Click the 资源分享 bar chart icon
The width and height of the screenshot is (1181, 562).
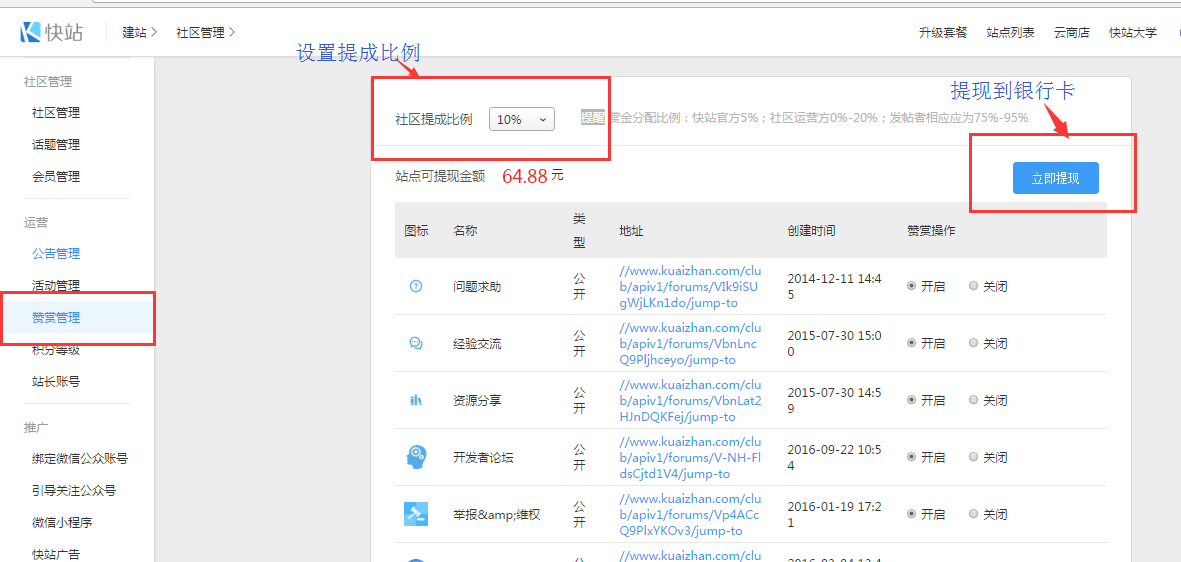click(x=416, y=400)
